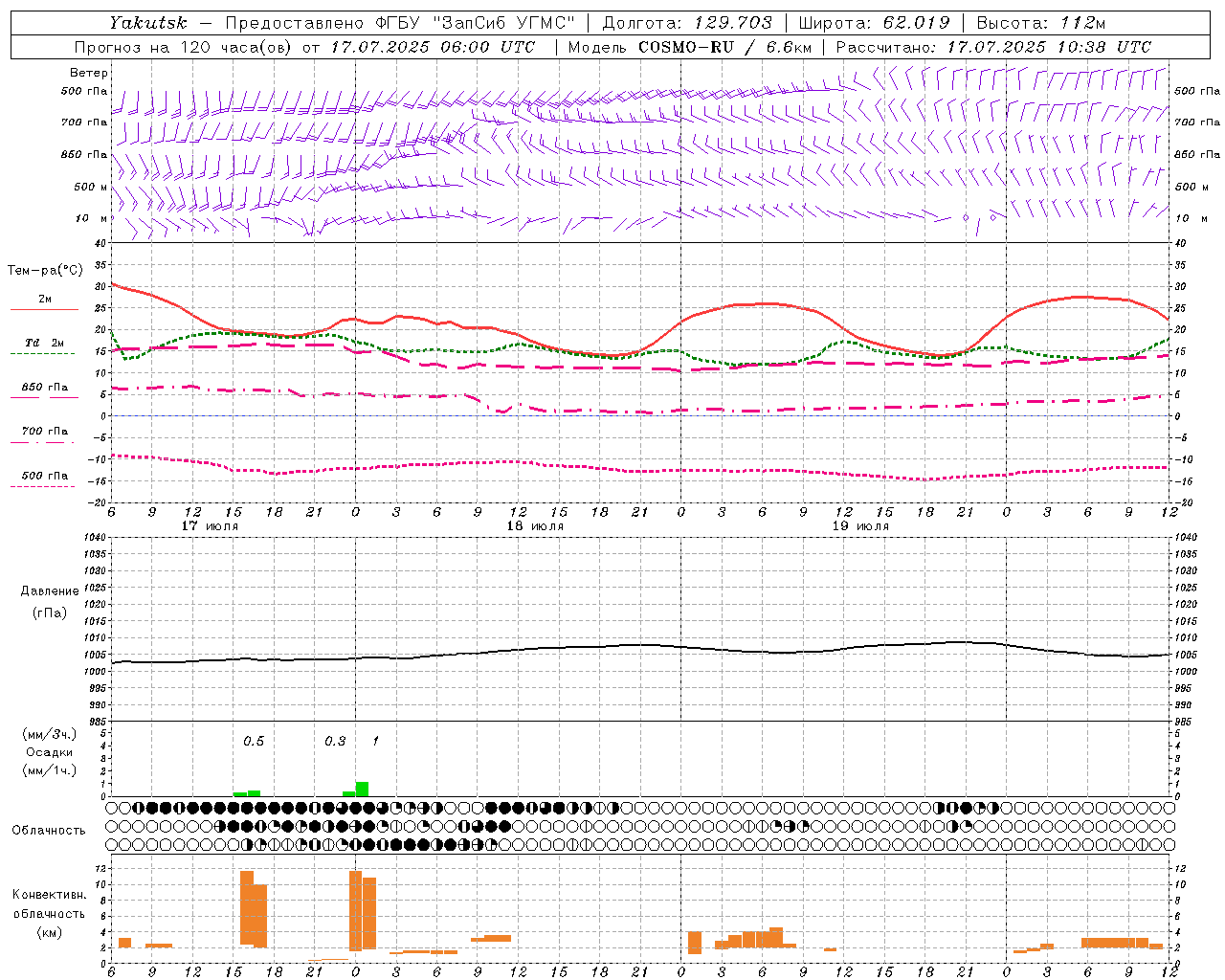This screenshot has width=1225, height=980.
Task: Click the Ветер panel label
Action: 89,73
